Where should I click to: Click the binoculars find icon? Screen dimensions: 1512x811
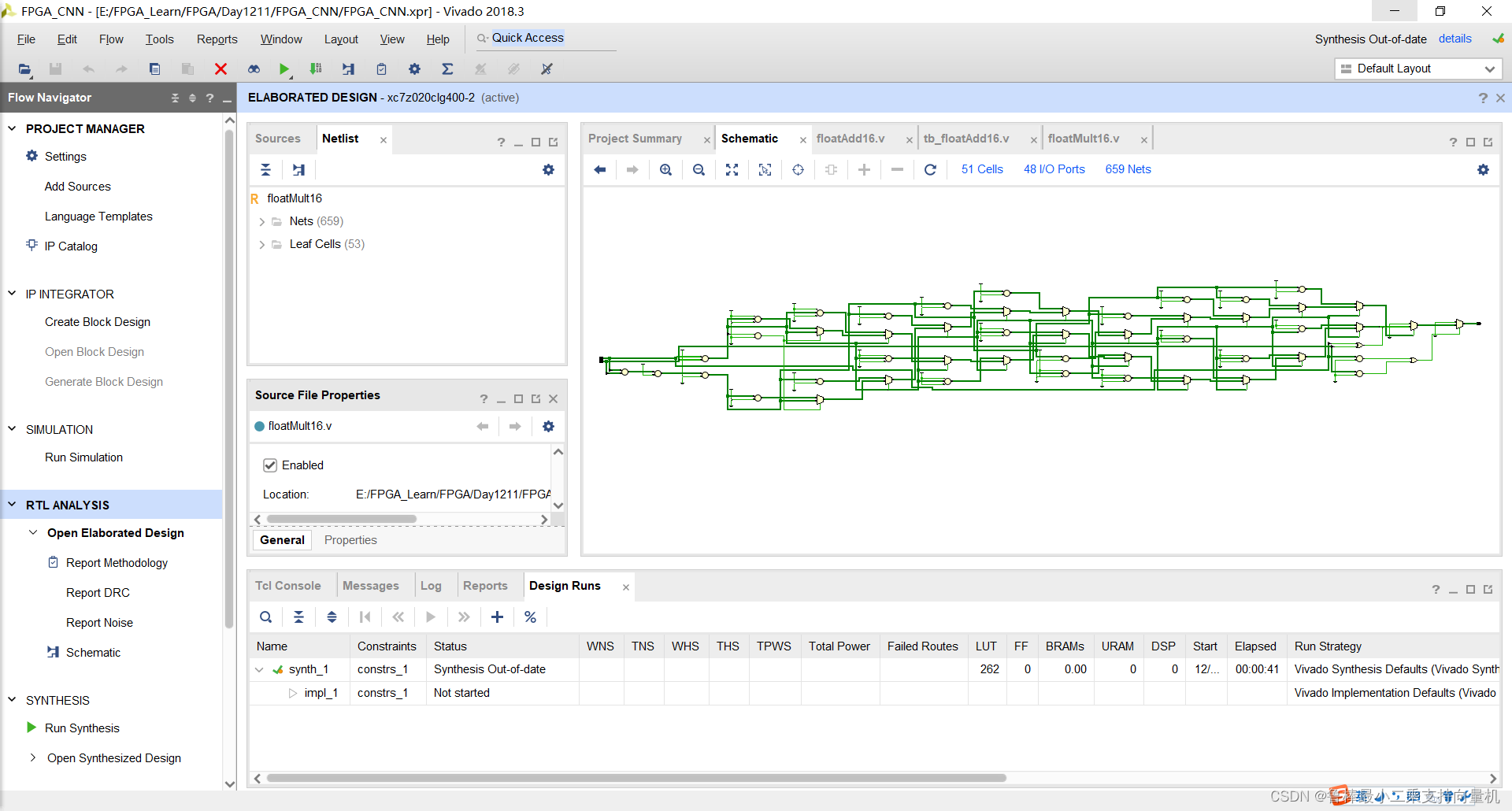254,69
